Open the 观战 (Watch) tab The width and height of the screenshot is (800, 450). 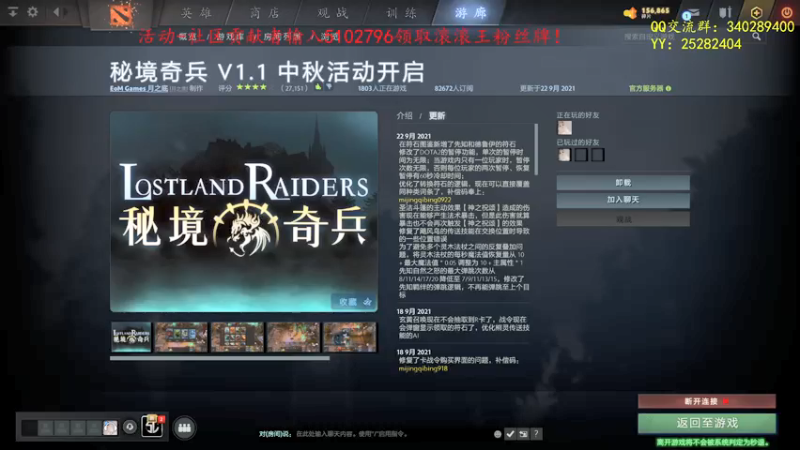(333, 13)
